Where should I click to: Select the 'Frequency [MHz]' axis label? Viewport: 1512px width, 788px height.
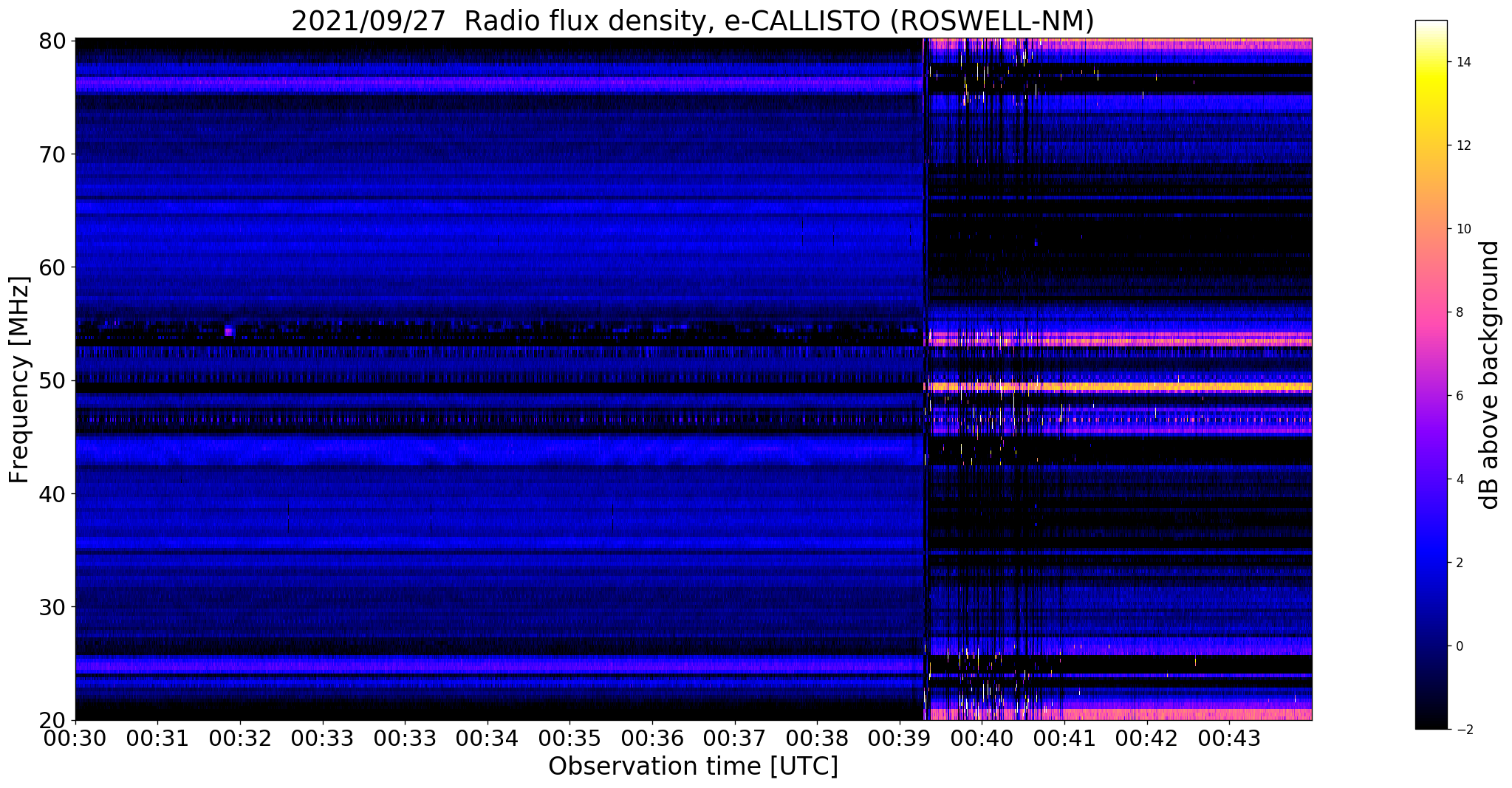pyautogui.click(x=19, y=380)
